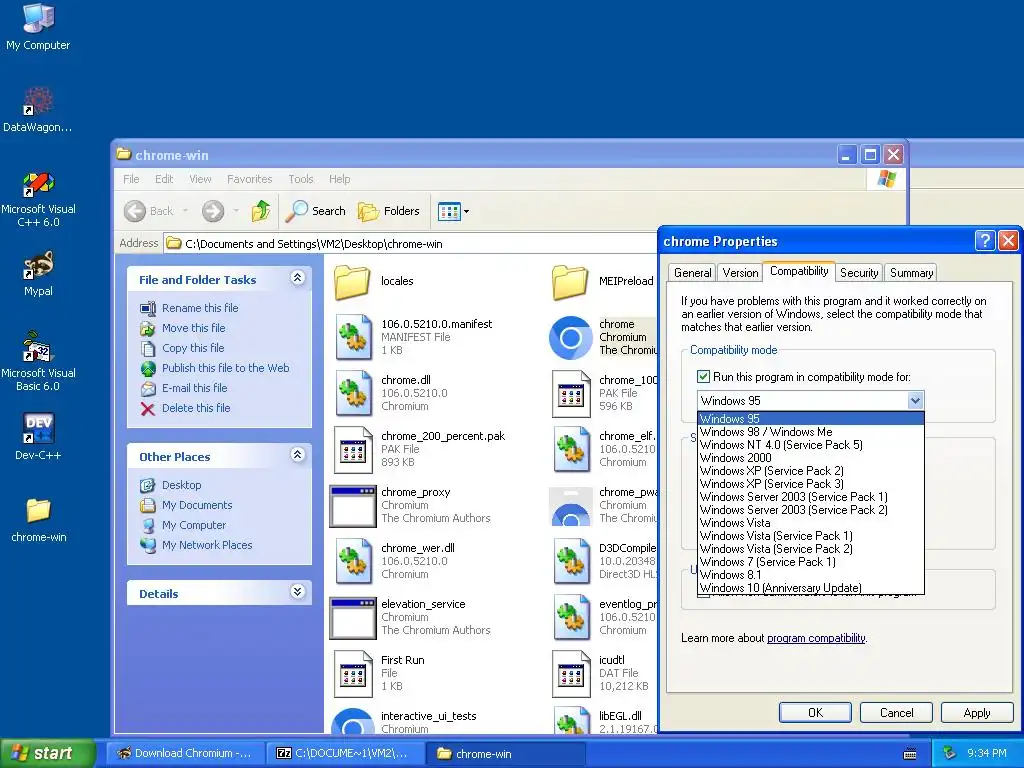Select the Mypal browser desktop icon
The width and height of the screenshot is (1024, 768).
(x=38, y=273)
